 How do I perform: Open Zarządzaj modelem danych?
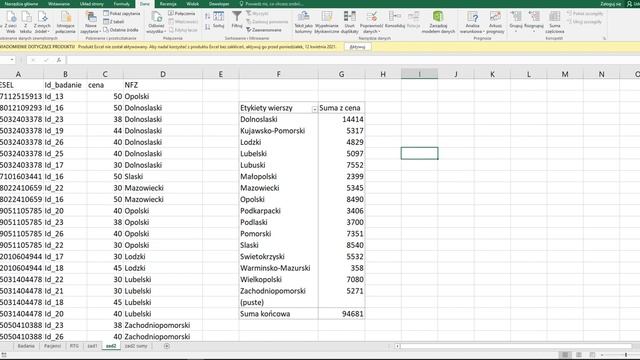pyautogui.click(x=438, y=22)
